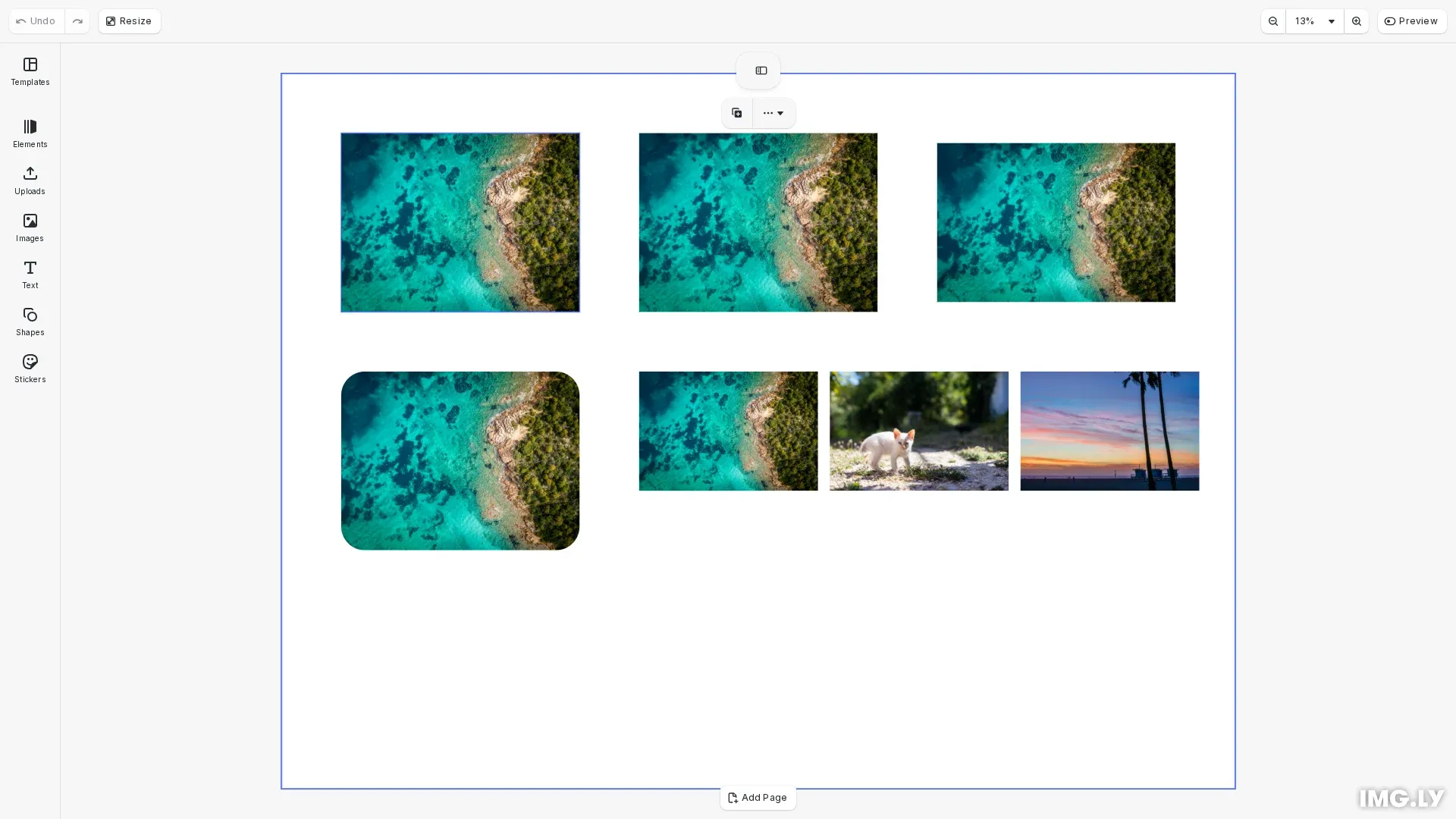The height and width of the screenshot is (819, 1456).
Task: Select the palm tree sunset photo
Action: pyautogui.click(x=1109, y=431)
